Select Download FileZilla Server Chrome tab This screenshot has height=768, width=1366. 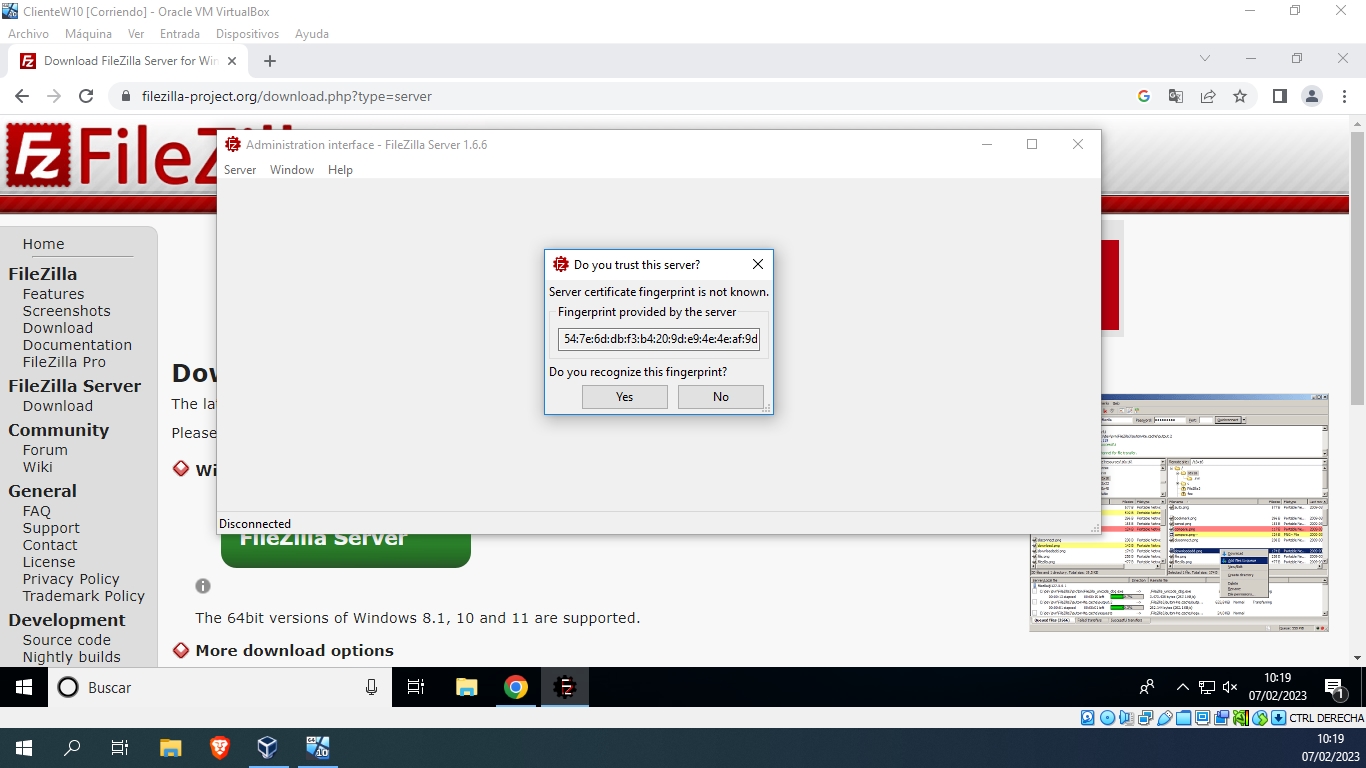pos(128,61)
